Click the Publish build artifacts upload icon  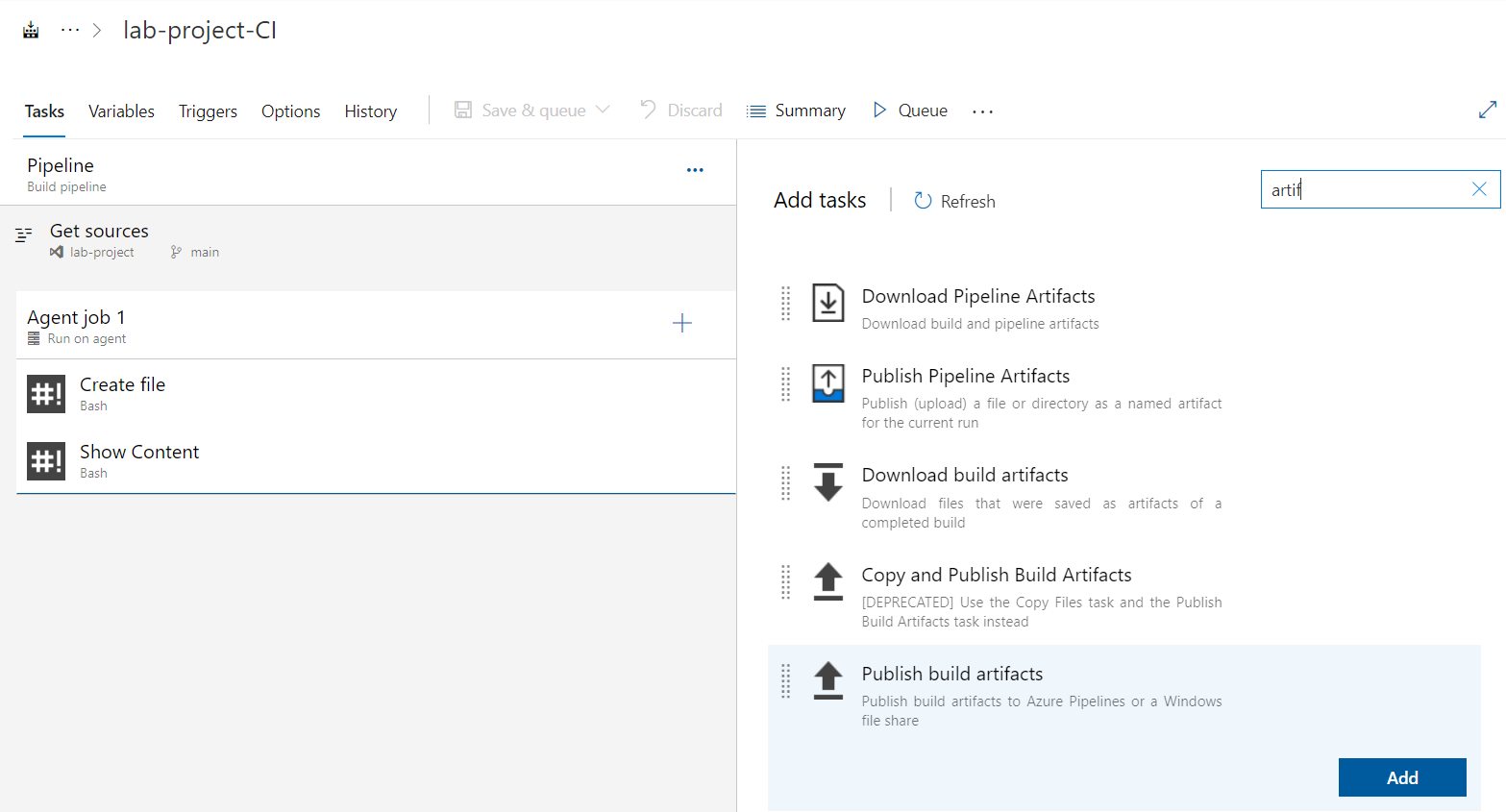[x=828, y=680]
